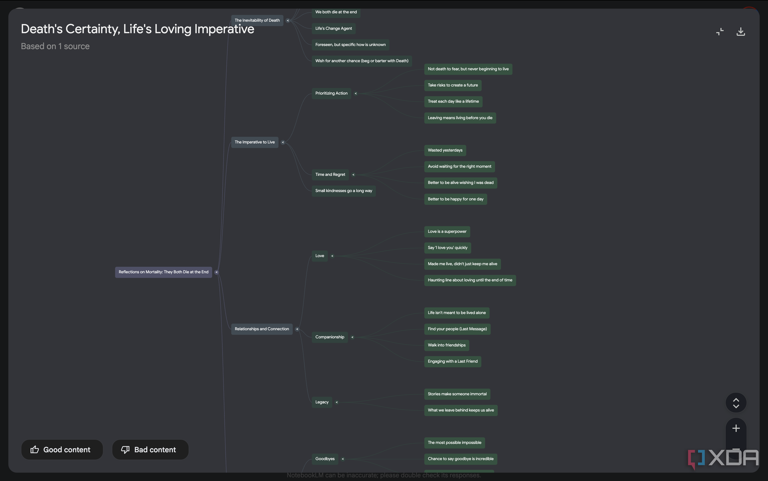This screenshot has width=768, height=481.
Task: Download the mind map
Action: tap(741, 32)
